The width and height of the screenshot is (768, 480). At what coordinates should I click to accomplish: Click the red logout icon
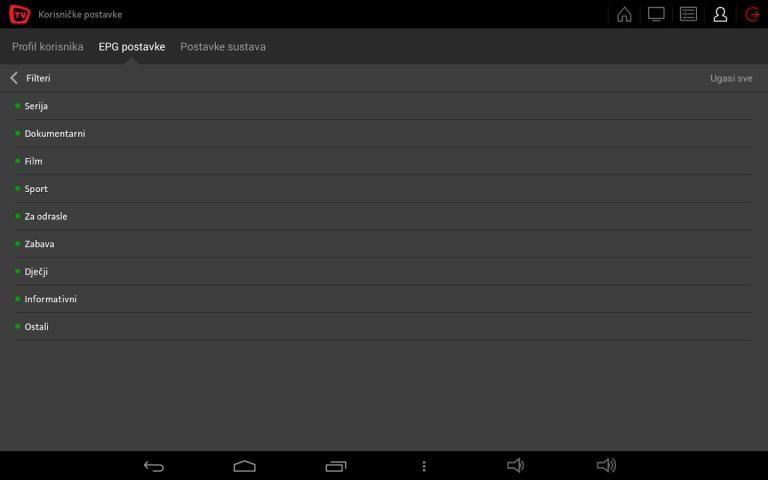(x=752, y=14)
